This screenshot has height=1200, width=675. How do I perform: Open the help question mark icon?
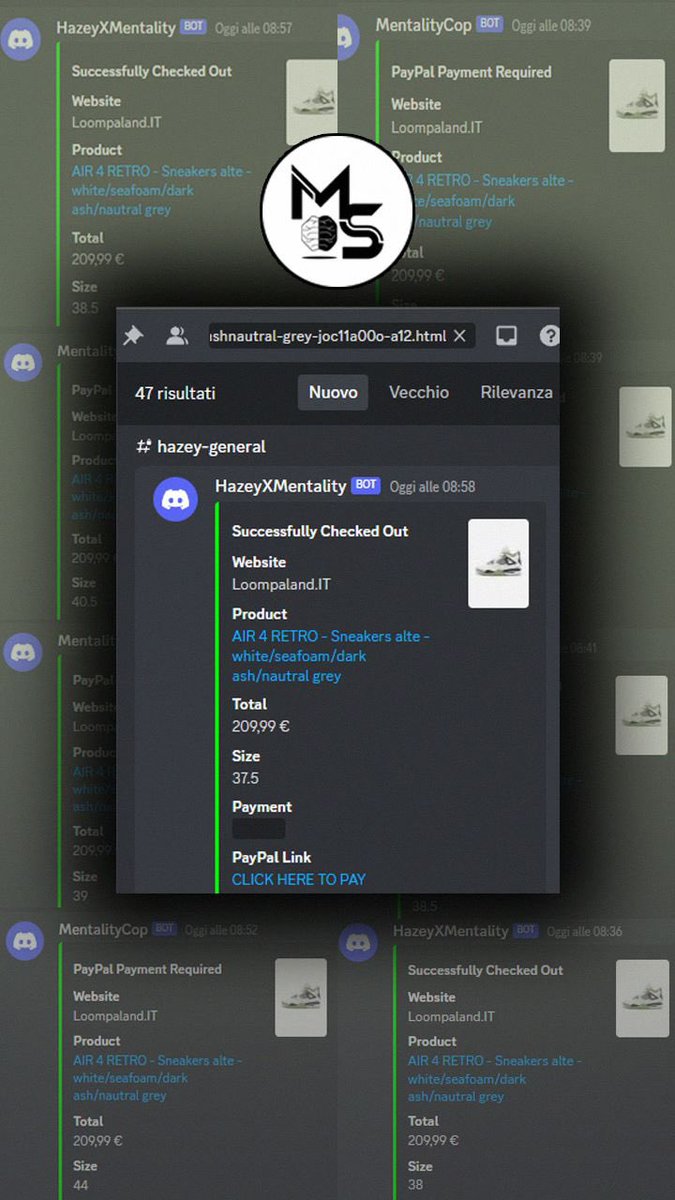(549, 336)
